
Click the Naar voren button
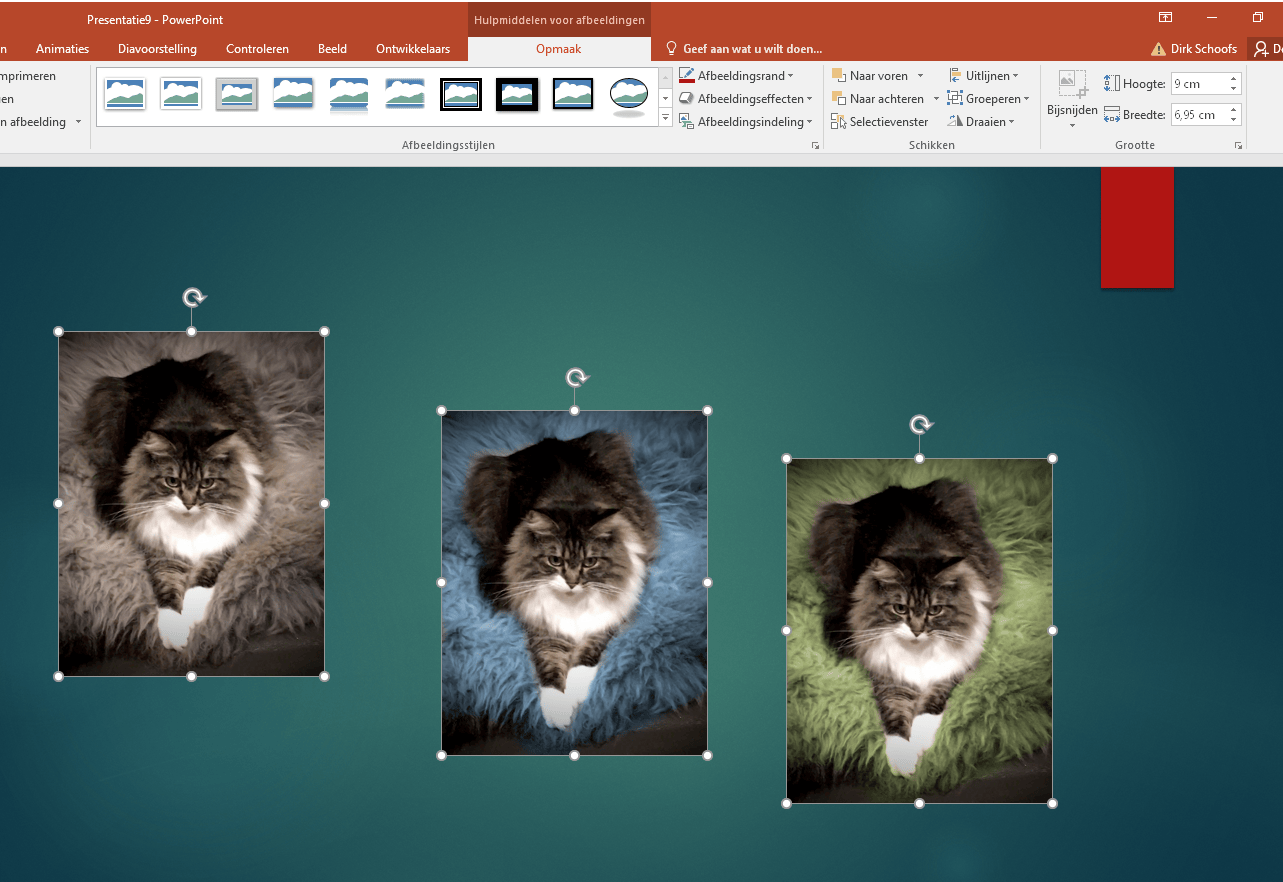870,76
